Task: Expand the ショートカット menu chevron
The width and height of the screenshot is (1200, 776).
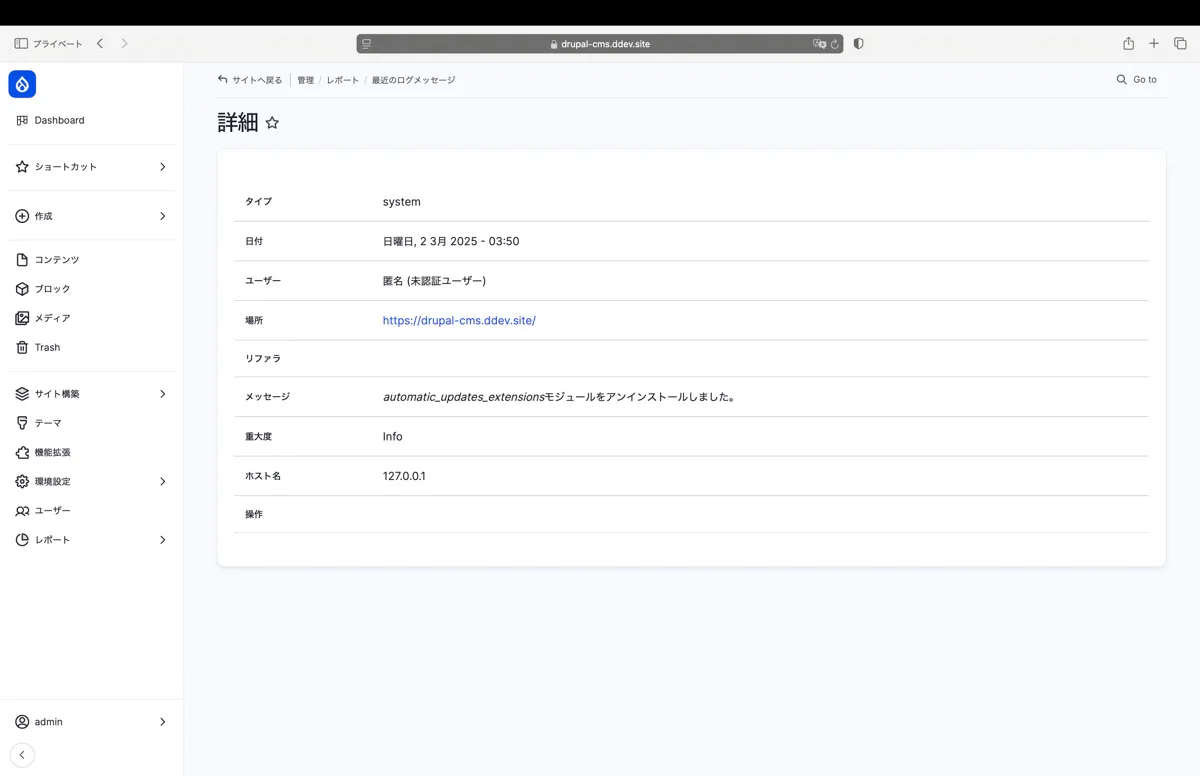Action: coord(163,167)
